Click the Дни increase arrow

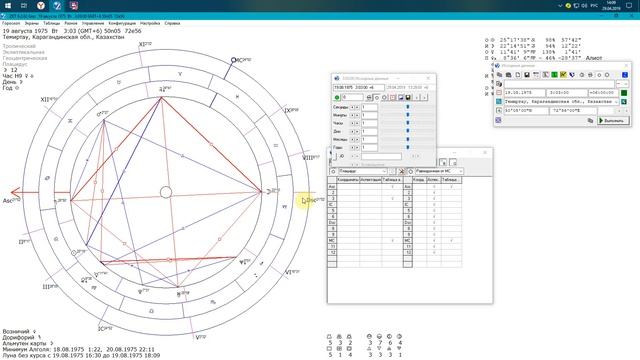(357, 131)
